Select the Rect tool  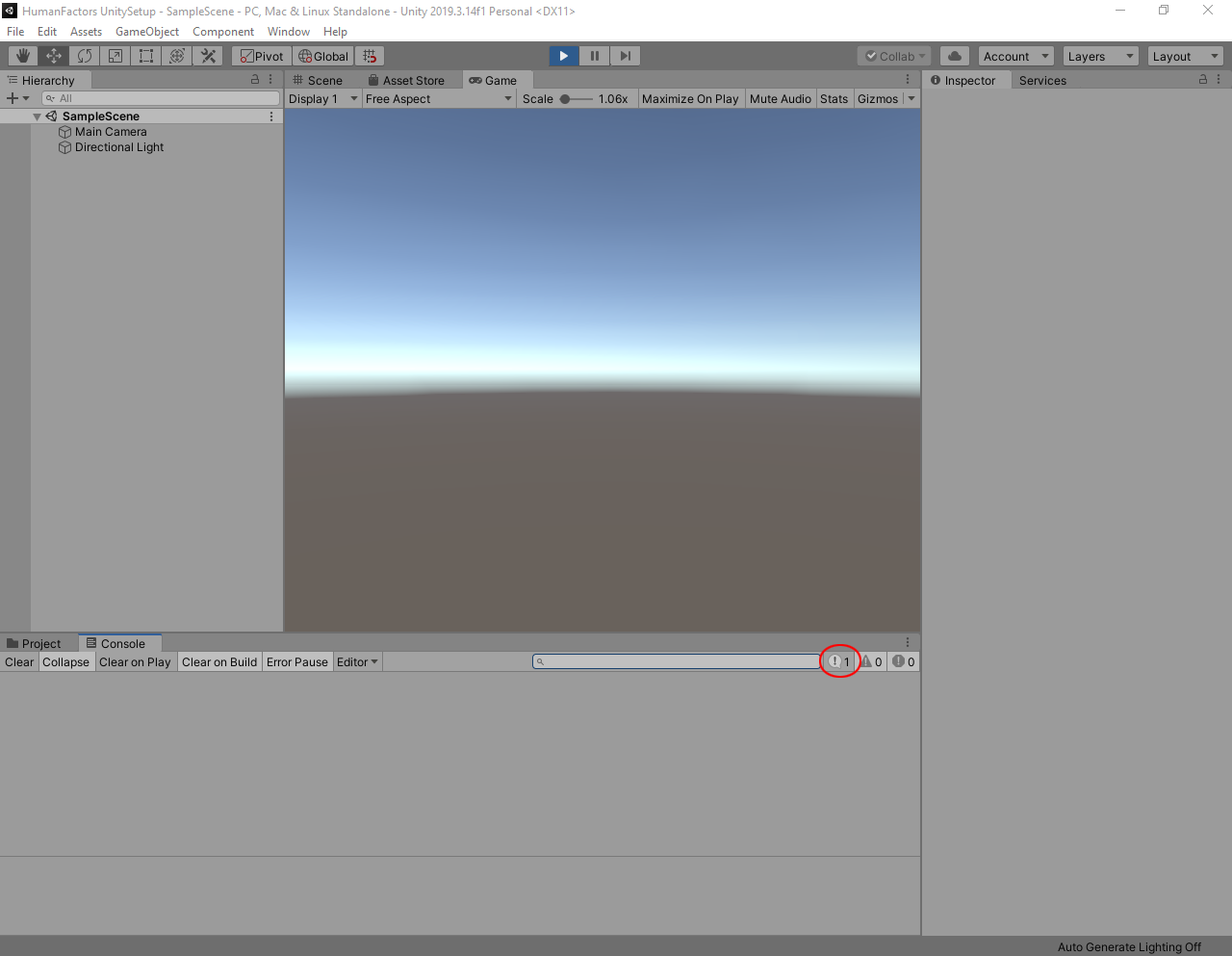click(146, 56)
